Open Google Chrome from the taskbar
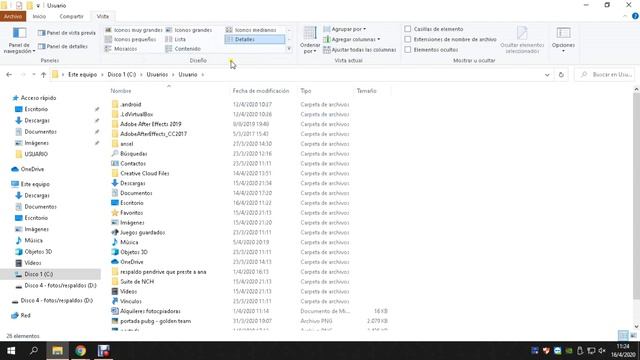The image size is (640, 360). click(x=80, y=351)
